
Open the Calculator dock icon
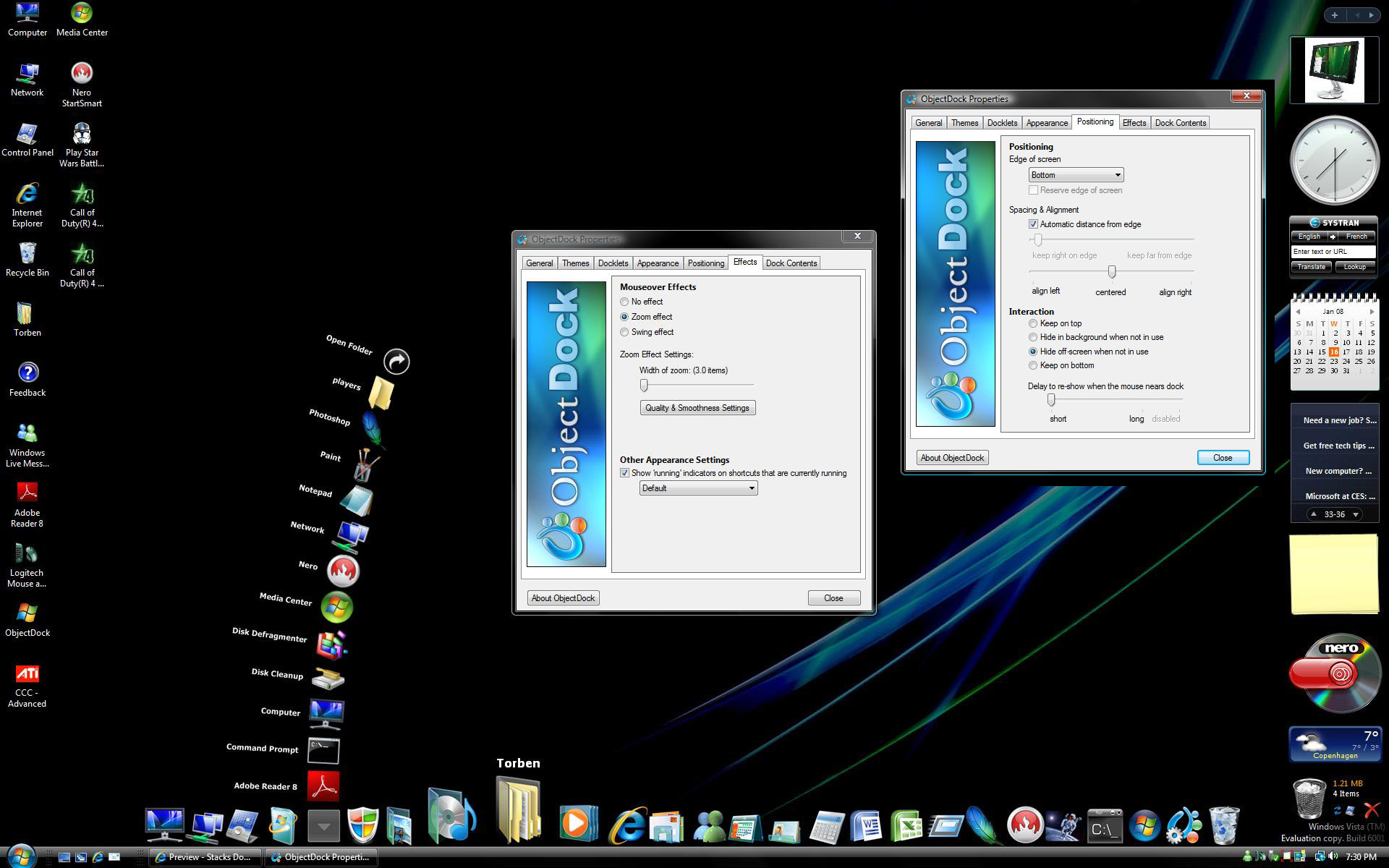click(x=827, y=826)
